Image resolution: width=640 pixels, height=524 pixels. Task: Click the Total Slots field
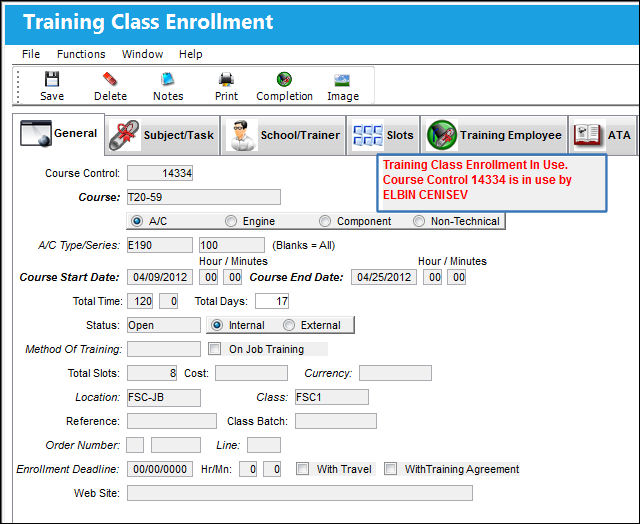pyautogui.click(x=152, y=373)
